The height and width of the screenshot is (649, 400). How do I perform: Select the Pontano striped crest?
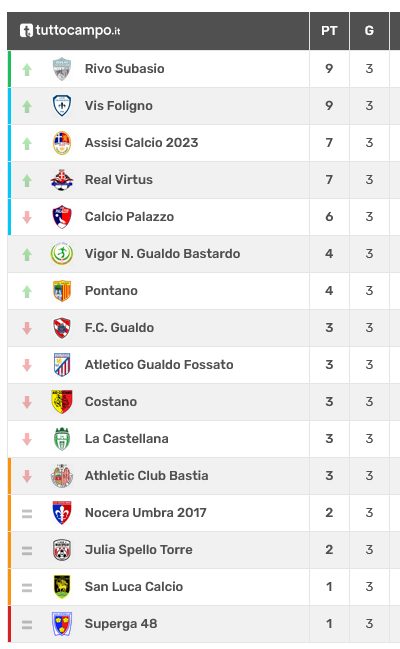pyautogui.click(x=62, y=291)
